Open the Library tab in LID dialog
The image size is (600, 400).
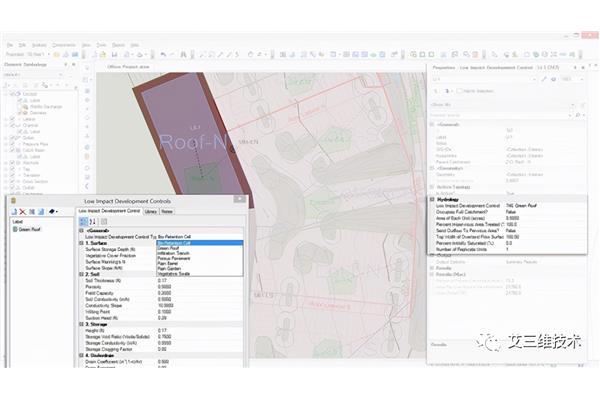150,211
